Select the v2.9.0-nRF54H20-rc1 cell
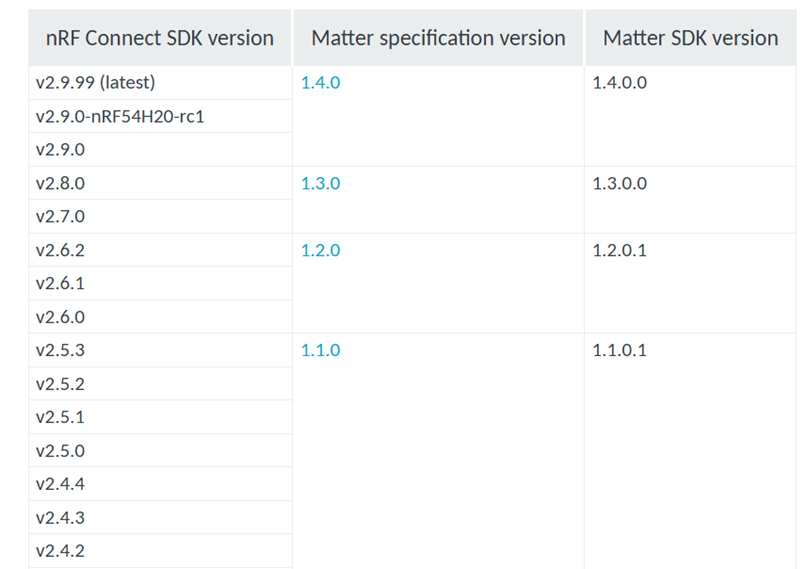Screen dimensions: 808x569 point(126,117)
